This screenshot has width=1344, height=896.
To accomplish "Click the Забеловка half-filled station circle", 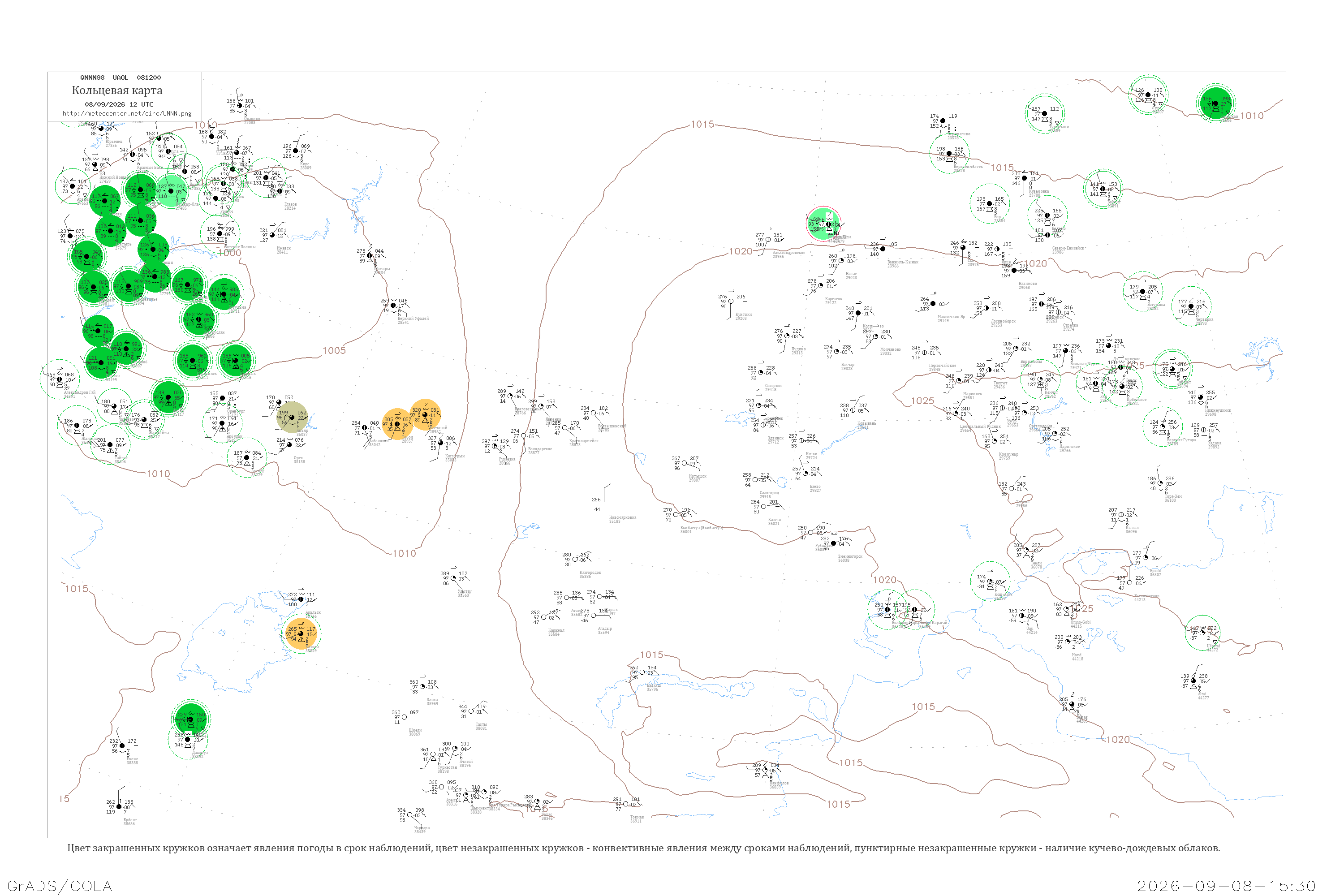I will [364, 428].
